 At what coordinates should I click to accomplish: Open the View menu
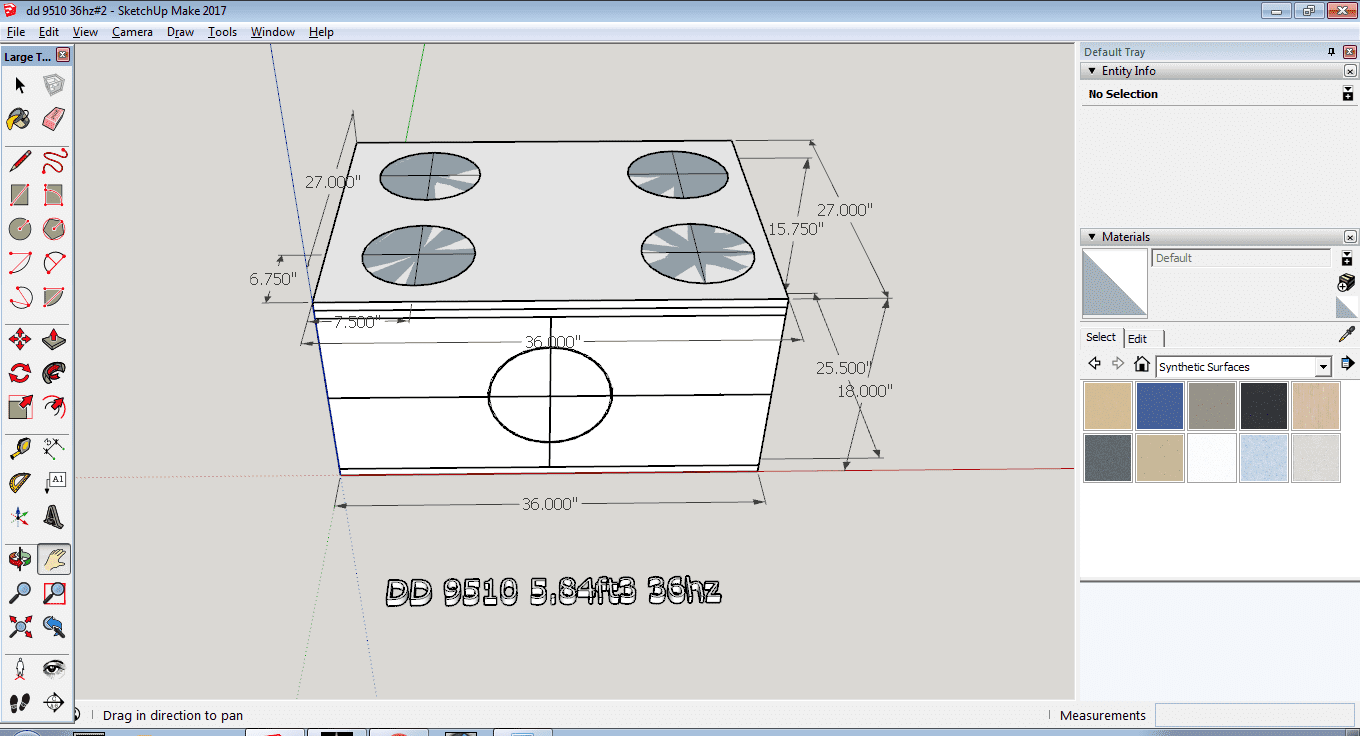(x=85, y=32)
